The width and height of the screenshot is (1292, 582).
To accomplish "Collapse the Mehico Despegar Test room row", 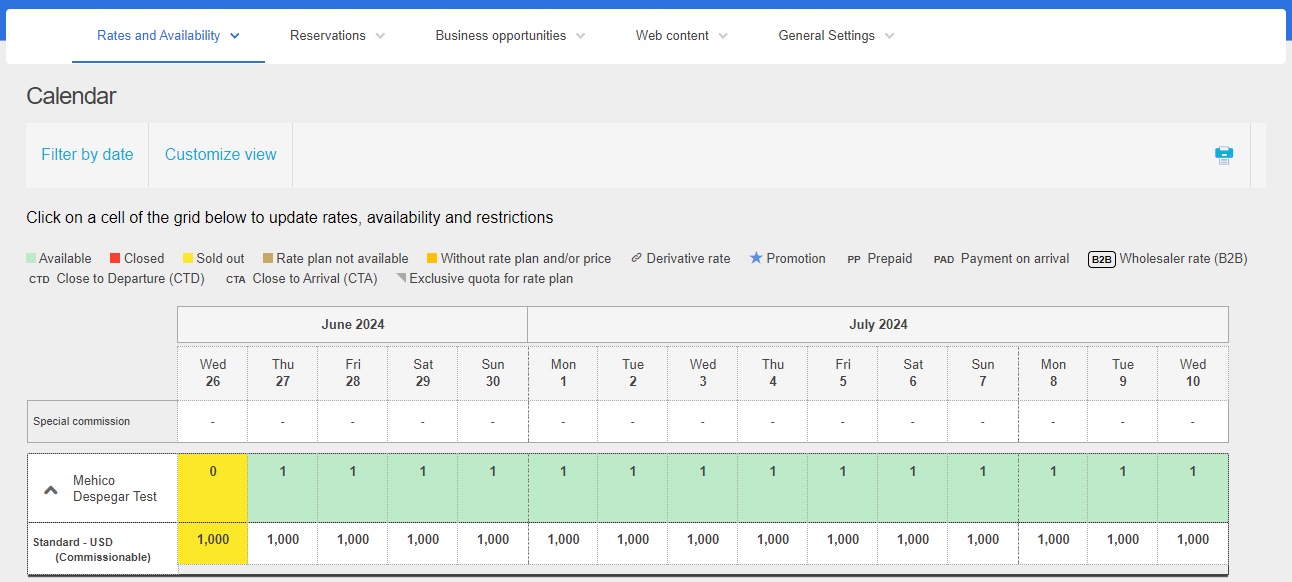I will click(50, 490).
